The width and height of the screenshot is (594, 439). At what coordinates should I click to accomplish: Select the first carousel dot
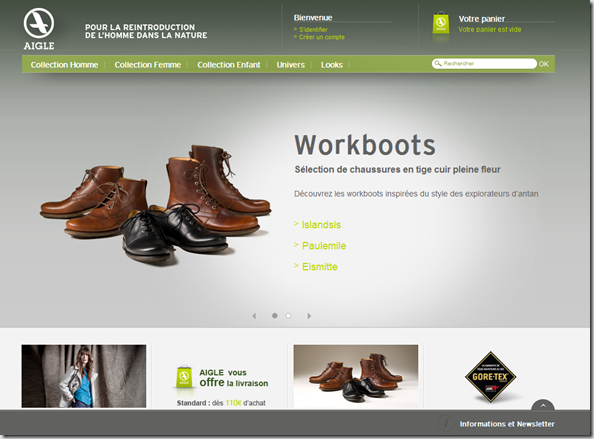[275, 316]
